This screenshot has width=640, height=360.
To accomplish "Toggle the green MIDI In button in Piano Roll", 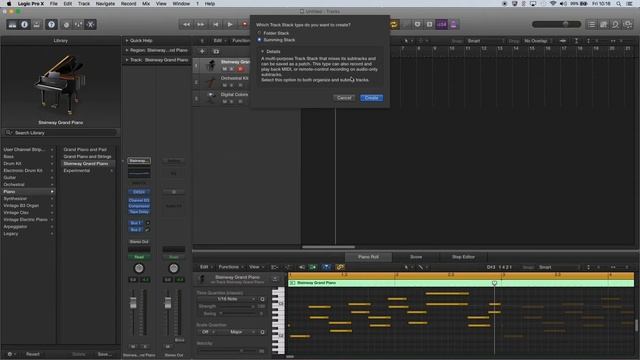I will [x=313, y=267].
